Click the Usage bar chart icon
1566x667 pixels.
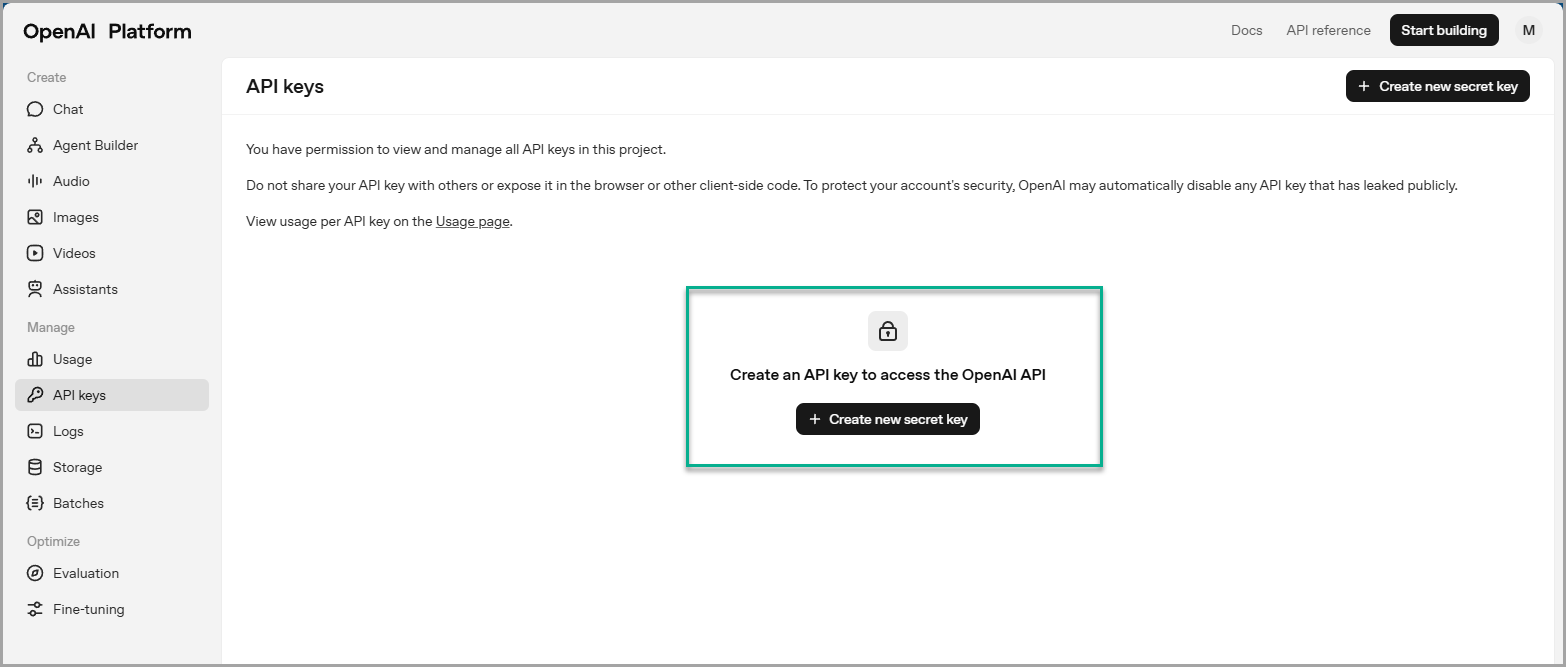coord(35,359)
